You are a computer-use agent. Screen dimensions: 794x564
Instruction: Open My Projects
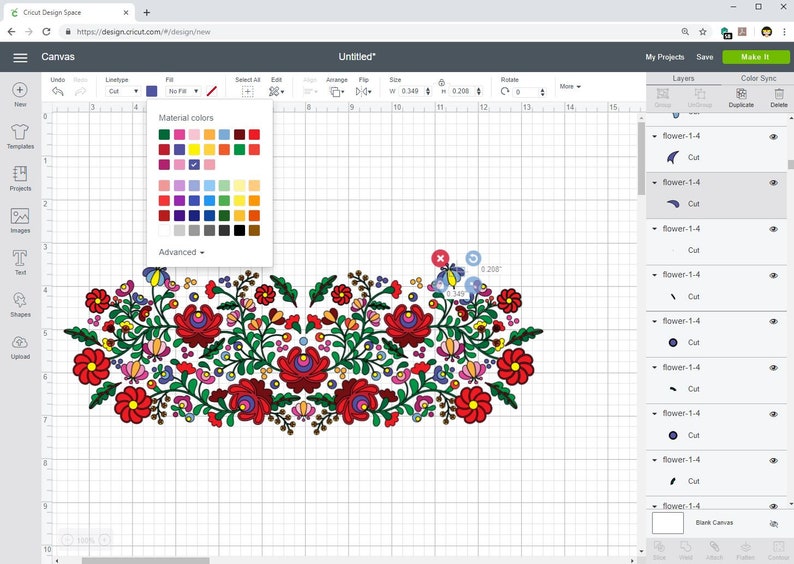pos(664,57)
